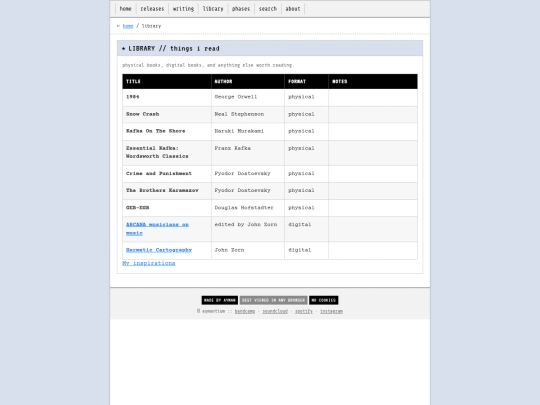Screen dimensions: 540x405
Task: Click the Franz Kafka author cell
Action: 248,153
